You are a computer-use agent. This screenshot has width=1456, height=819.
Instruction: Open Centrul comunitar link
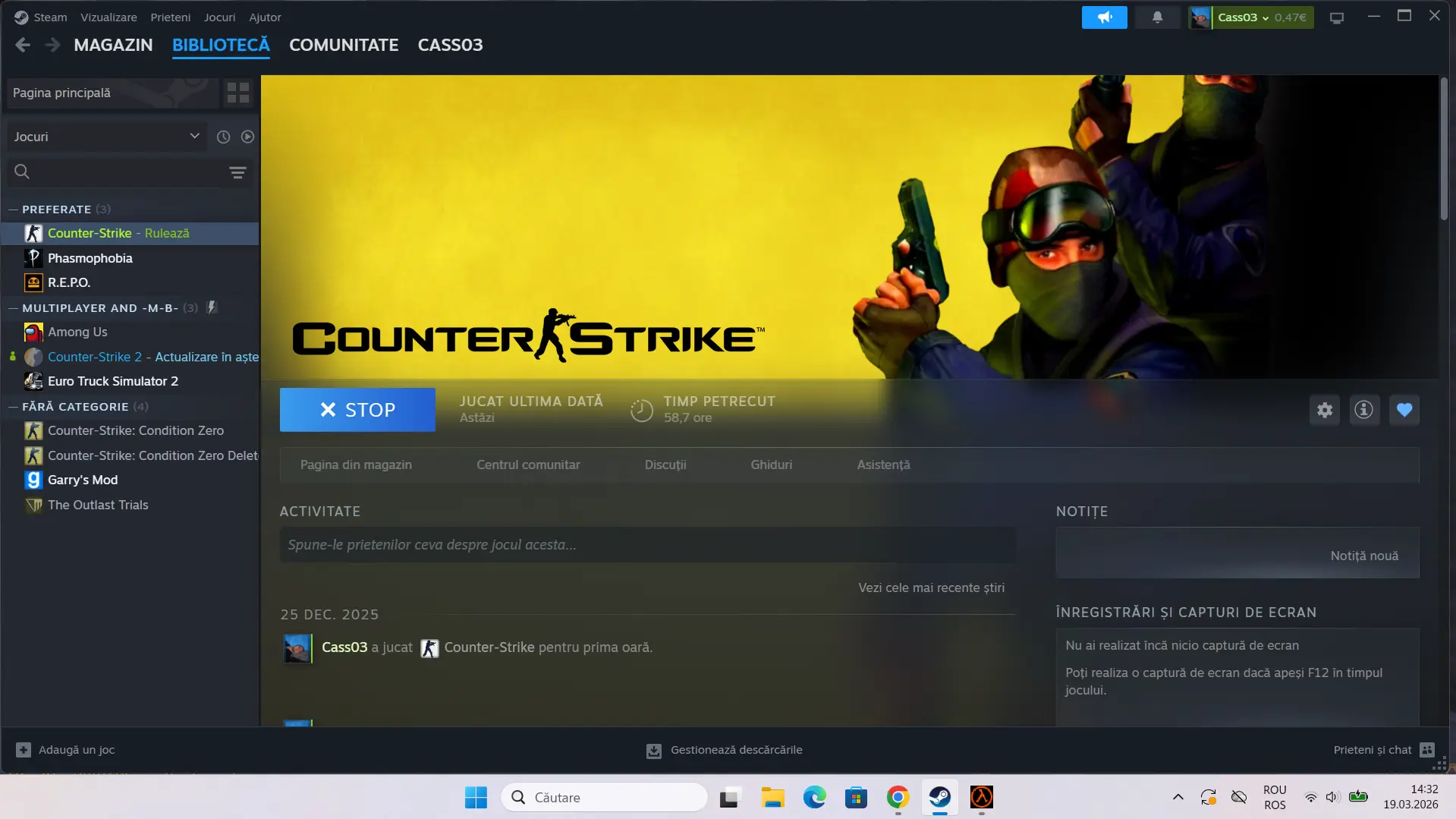coord(528,465)
